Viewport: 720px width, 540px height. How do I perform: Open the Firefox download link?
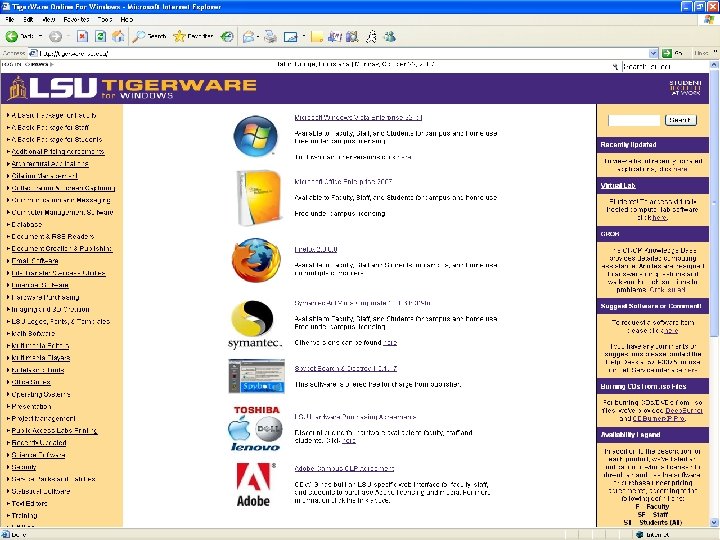tap(316, 249)
